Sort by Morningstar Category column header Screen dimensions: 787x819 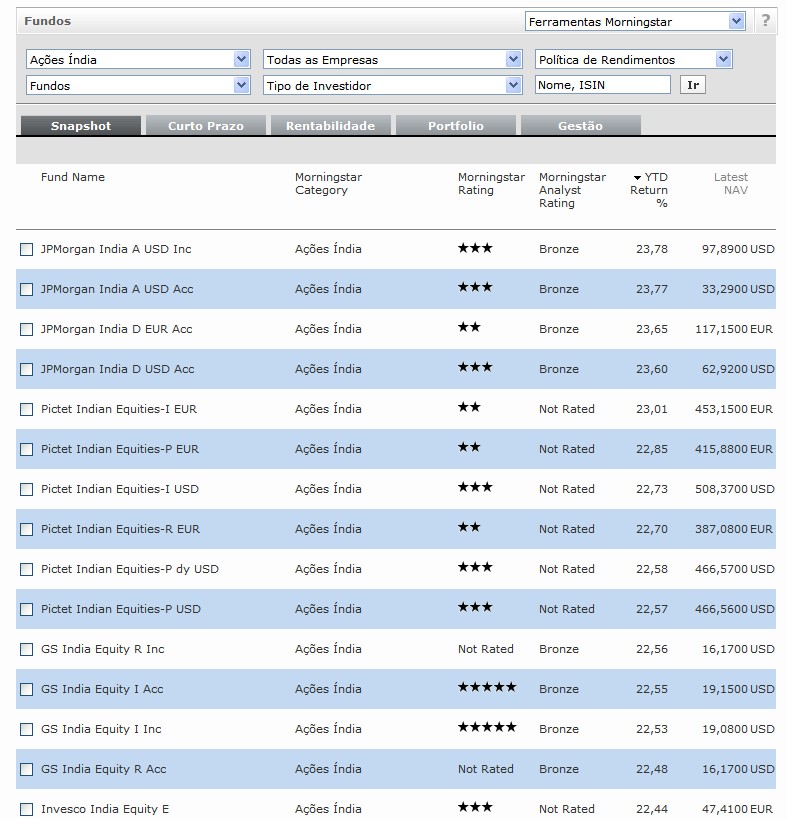[328, 183]
